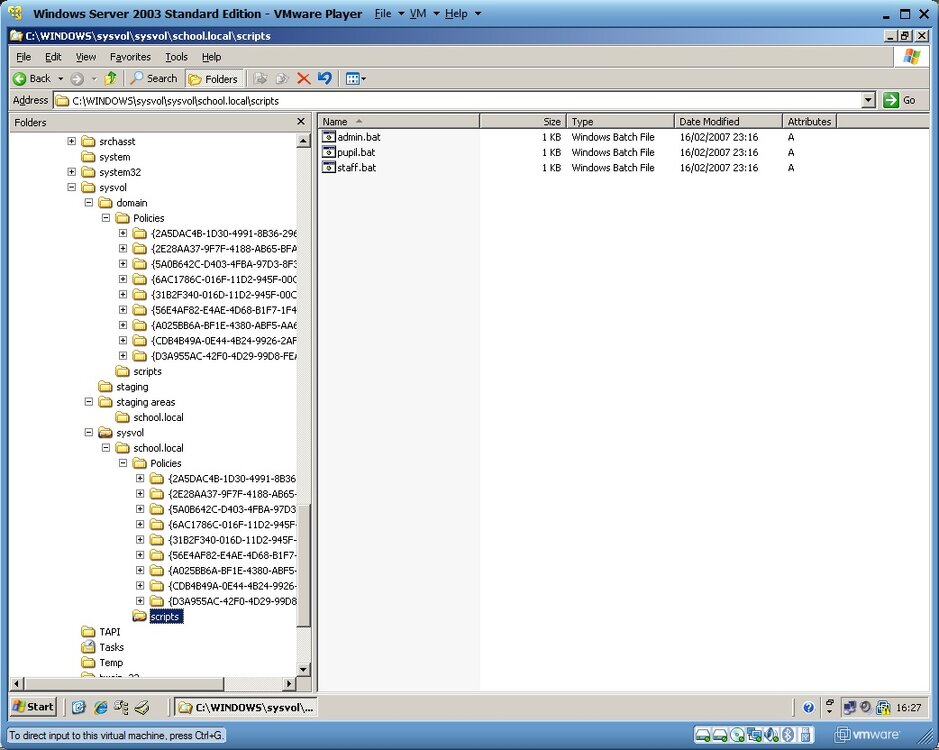Select the Tasks folder icon
Image resolution: width=939 pixels, height=750 pixels.
click(89, 647)
